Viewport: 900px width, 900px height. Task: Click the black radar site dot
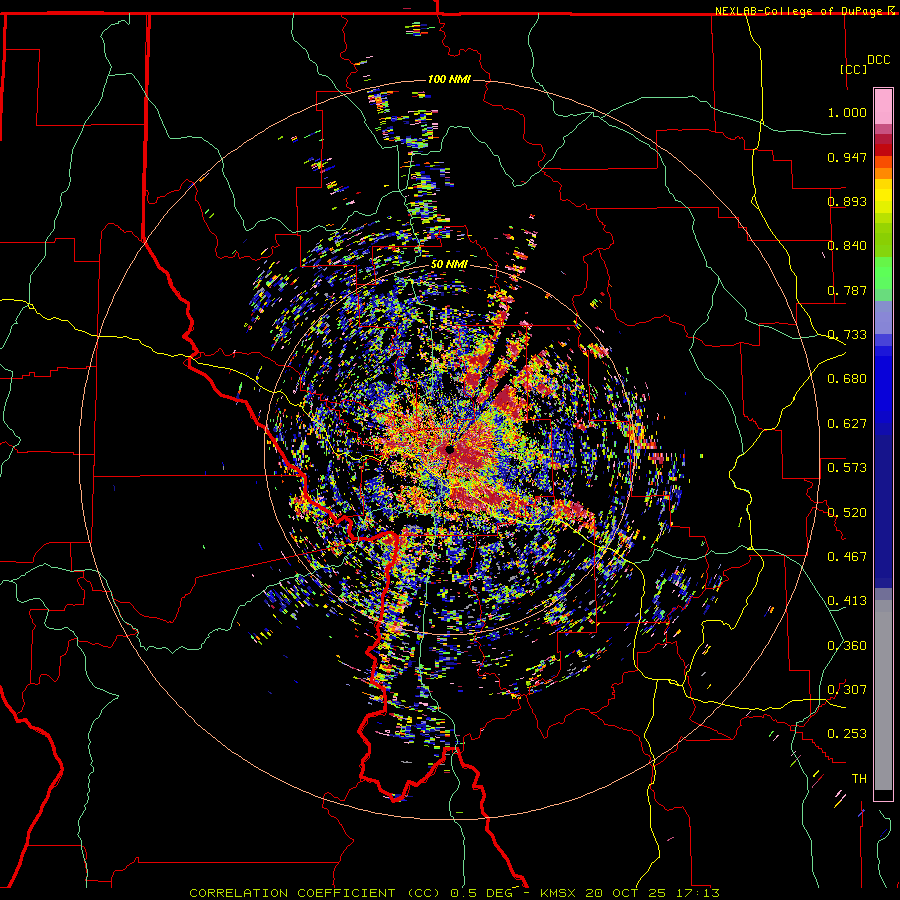click(x=449, y=449)
